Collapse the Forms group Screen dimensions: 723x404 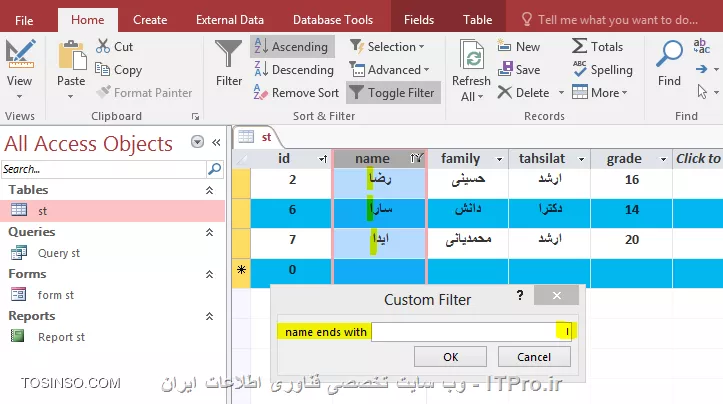pyautogui.click(x=209, y=274)
